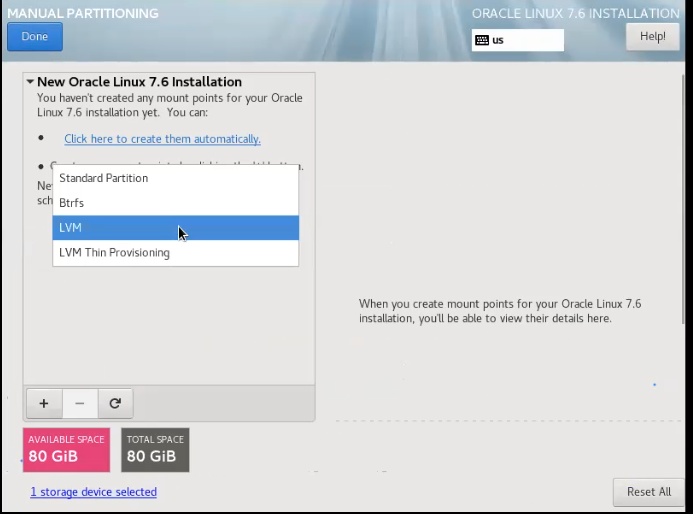Click the minus icon to remove mount point
This screenshot has height=514, width=693.
pos(80,403)
